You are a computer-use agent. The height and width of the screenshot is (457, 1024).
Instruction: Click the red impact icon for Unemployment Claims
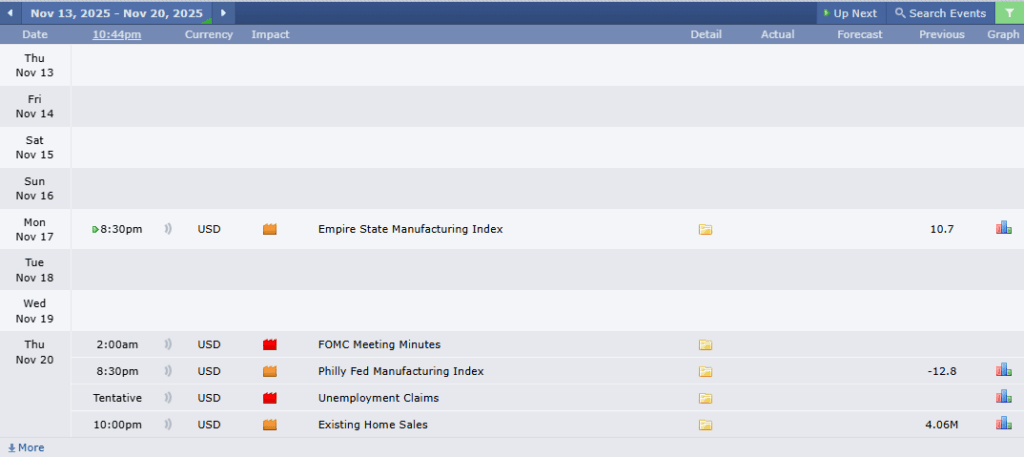point(269,398)
